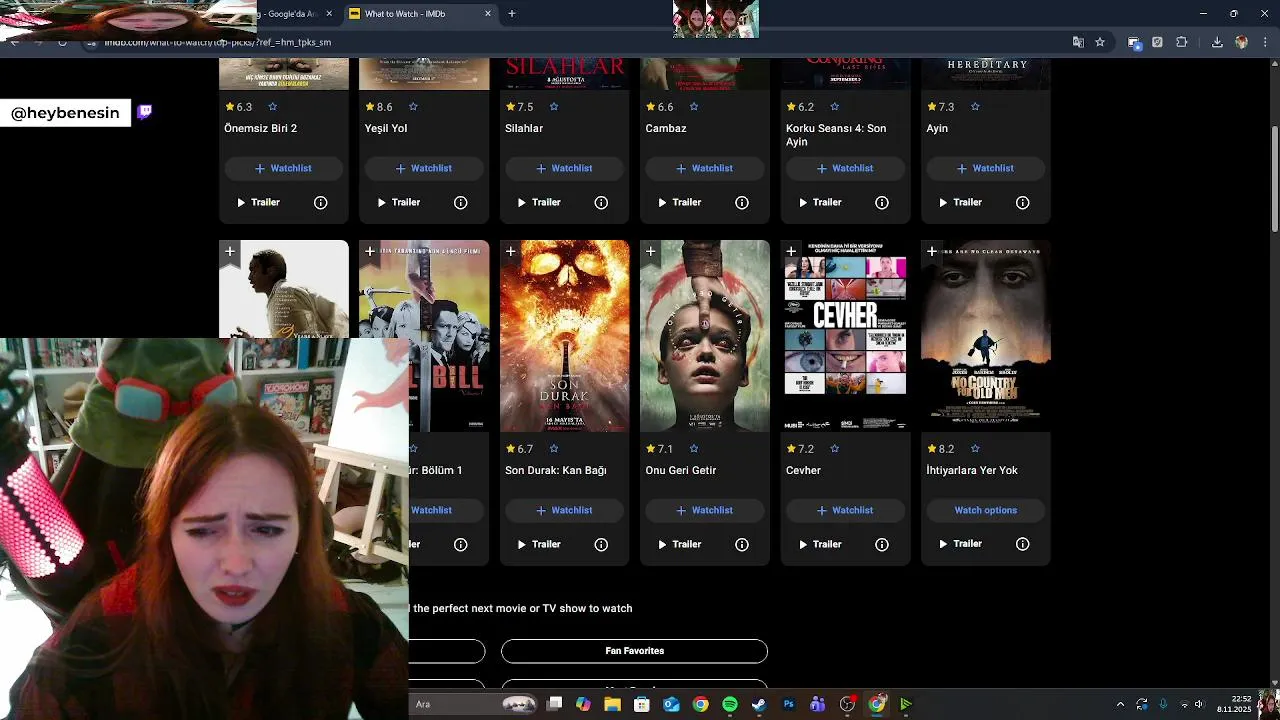The image size is (1280, 720).
Task: Rate Onu Geri Getir with outline star
Action: point(694,449)
